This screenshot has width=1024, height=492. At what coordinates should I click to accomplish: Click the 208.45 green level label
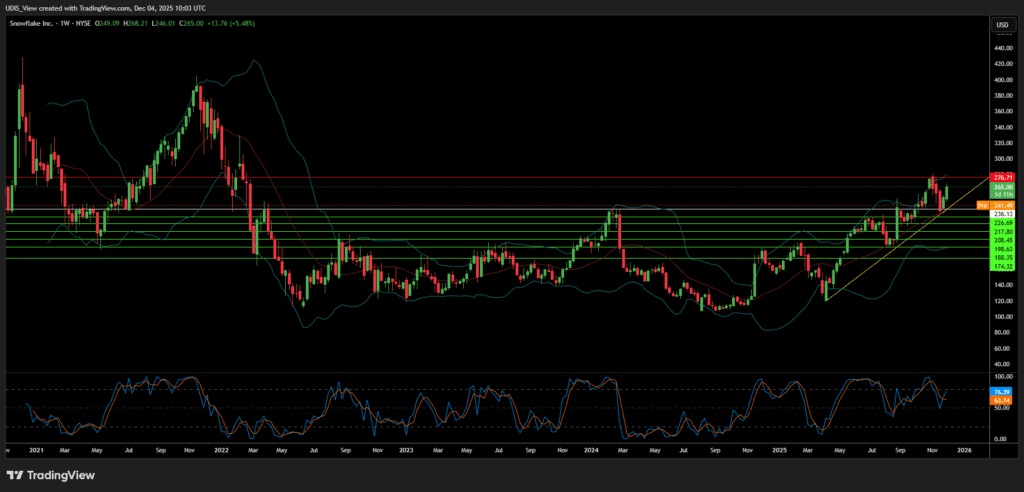pos(1002,240)
